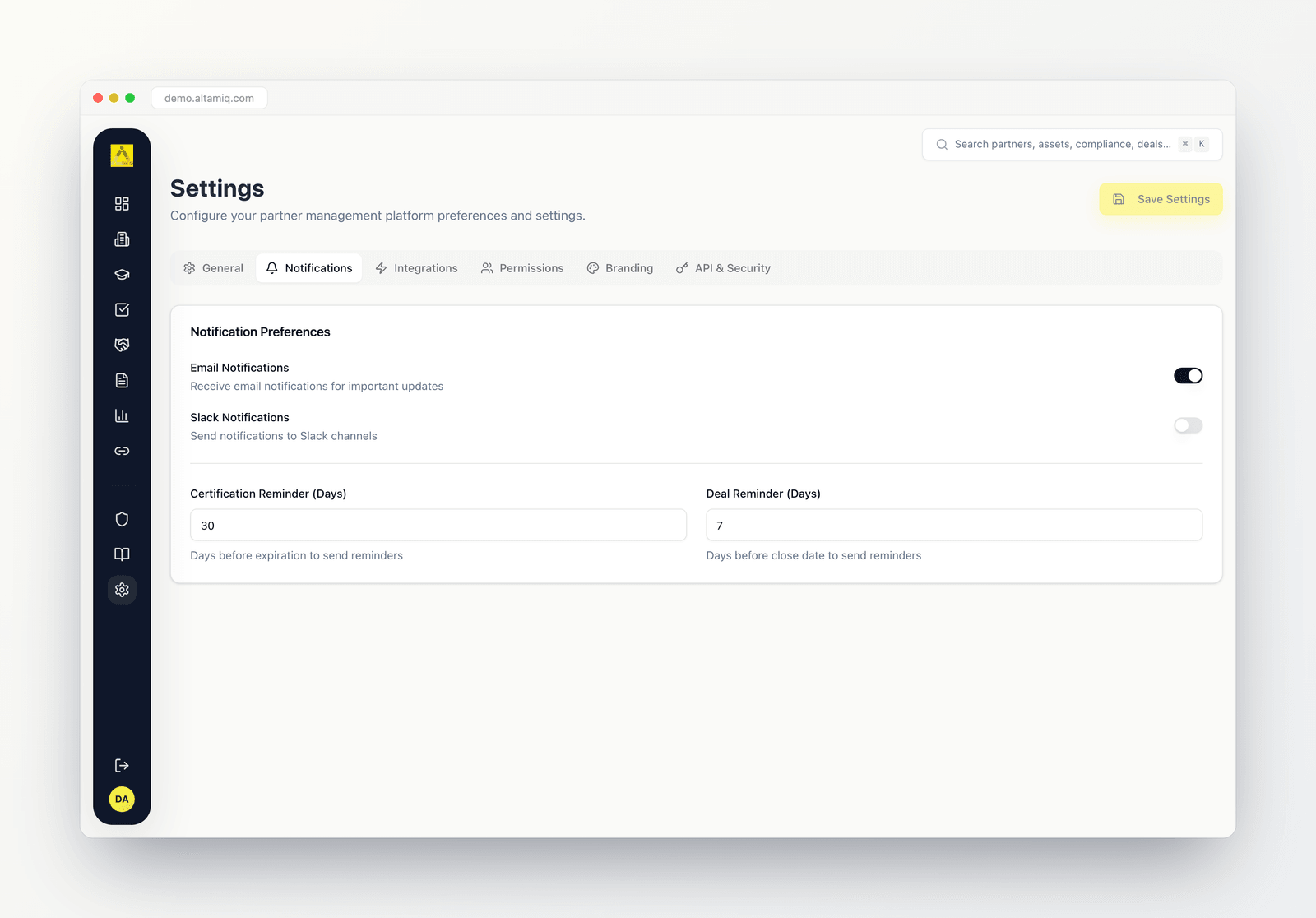Click the magnifier icon in search bar
1316x918 pixels.
pos(942,144)
